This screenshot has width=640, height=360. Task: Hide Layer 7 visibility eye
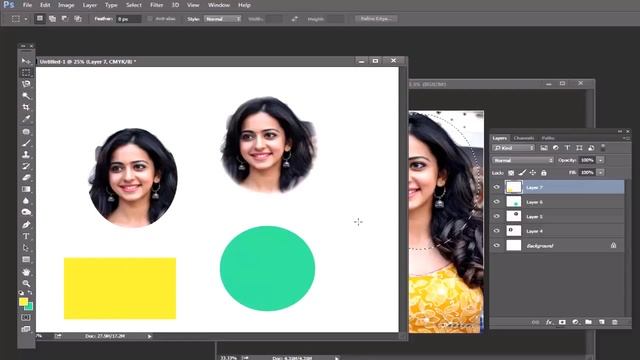(x=496, y=187)
